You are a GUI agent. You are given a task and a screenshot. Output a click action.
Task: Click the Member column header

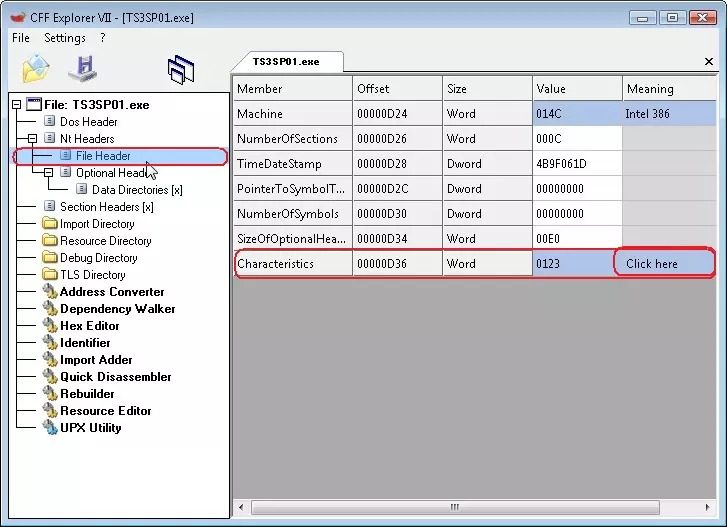293,89
